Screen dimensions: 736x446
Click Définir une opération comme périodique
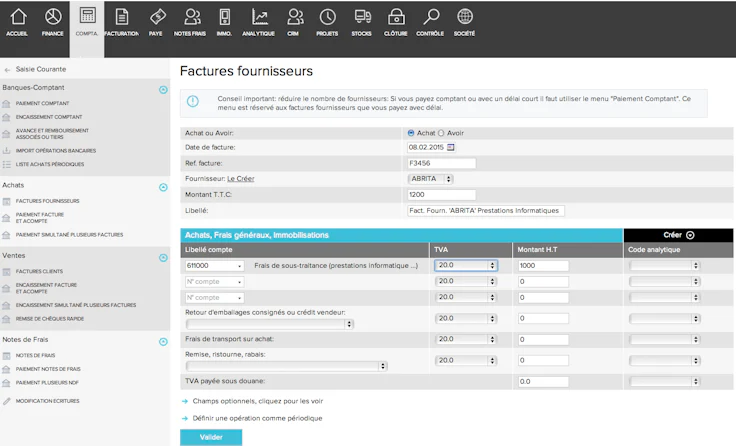click(257, 418)
